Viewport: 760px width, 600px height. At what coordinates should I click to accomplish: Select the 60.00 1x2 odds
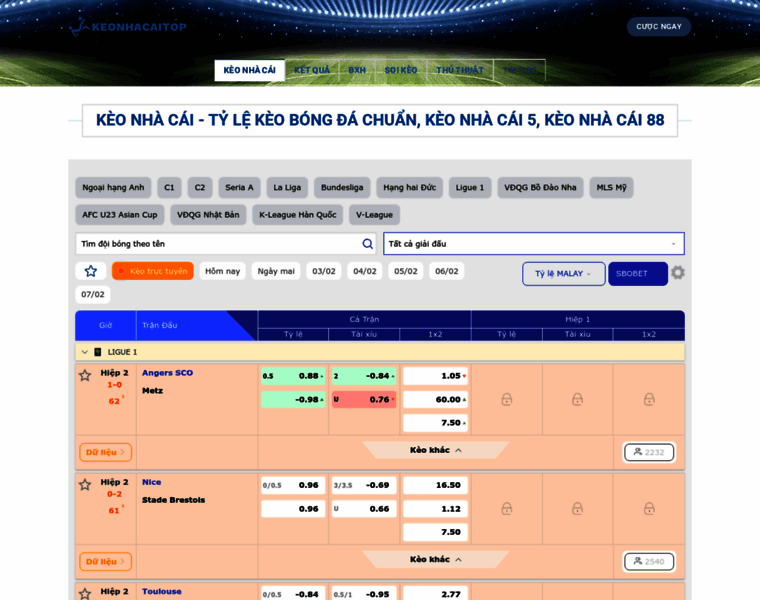pyautogui.click(x=435, y=399)
